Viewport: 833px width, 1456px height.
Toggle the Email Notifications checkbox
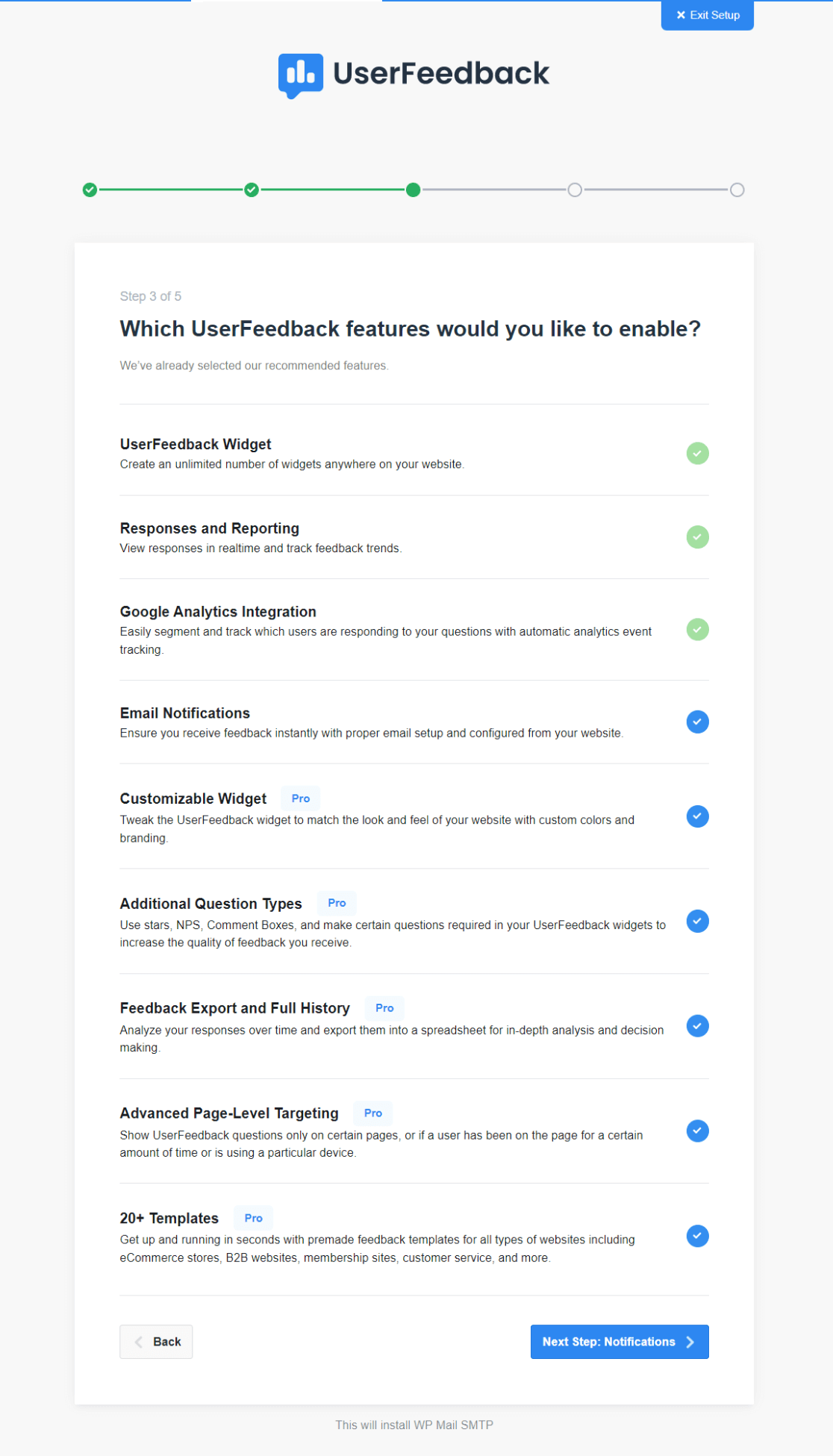[x=697, y=722]
